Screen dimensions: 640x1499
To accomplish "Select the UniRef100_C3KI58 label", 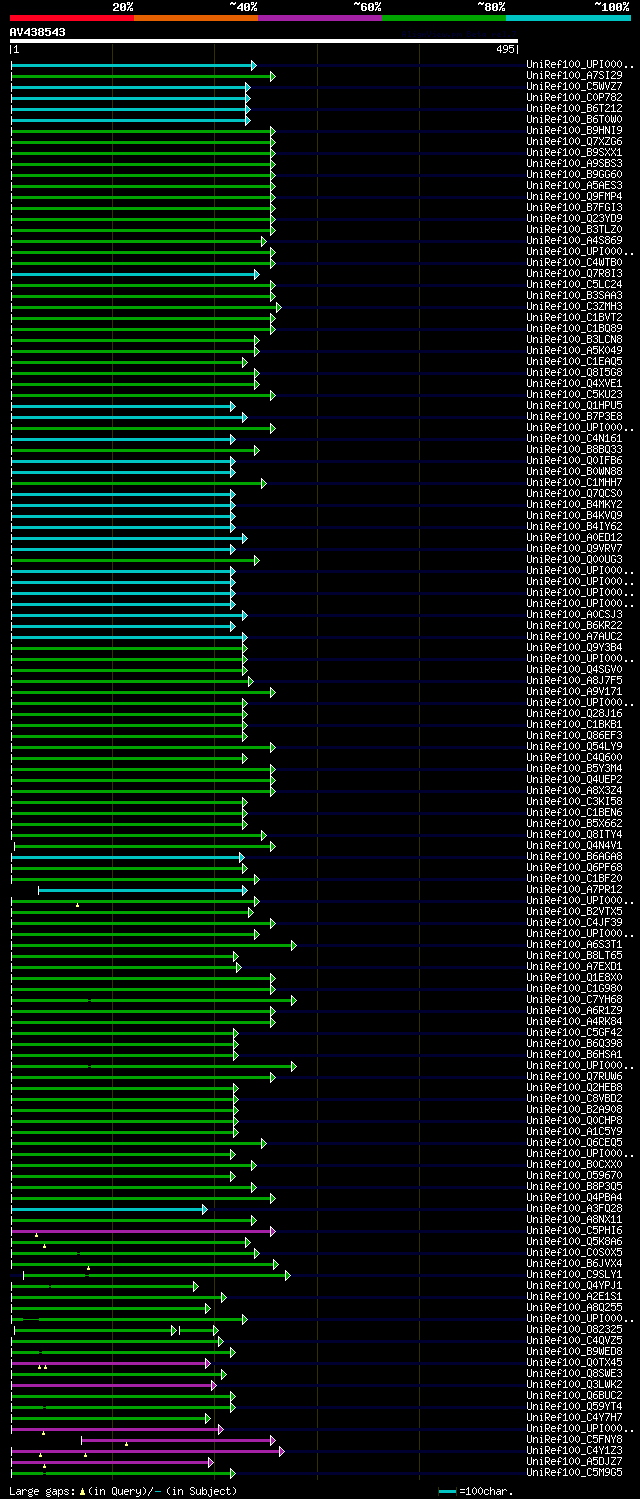I will [574, 801].
